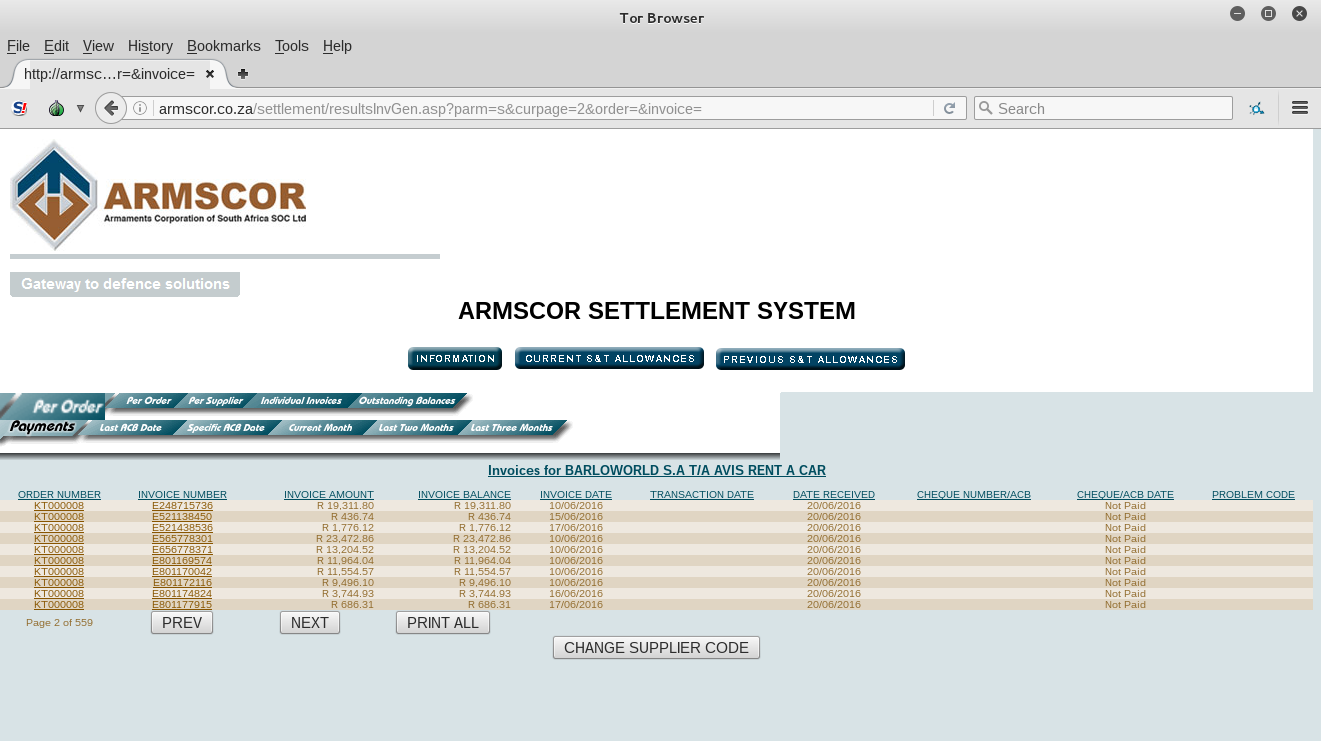Sort by PROBLEM CODE column header
The height and width of the screenshot is (741, 1321).
pyautogui.click(x=1253, y=495)
